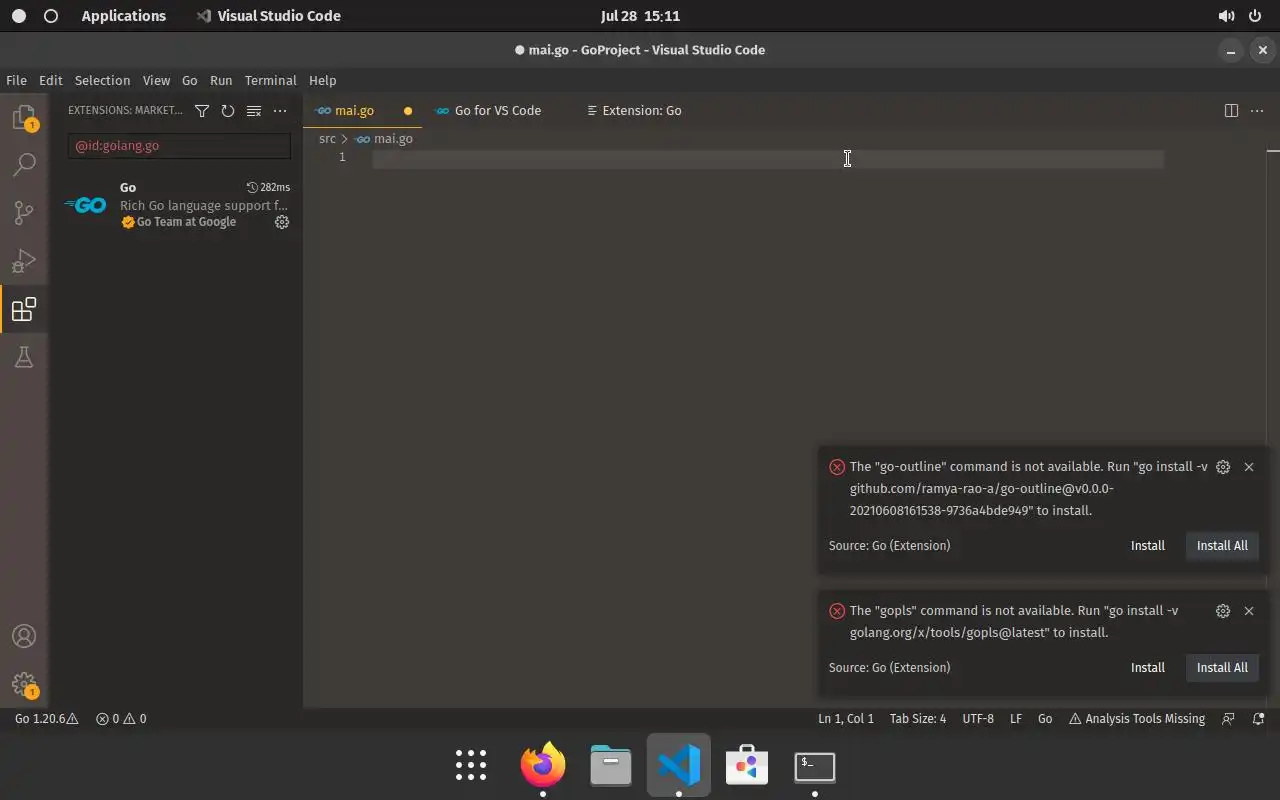Open the Manage gear in the activity bar
This screenshot has height=800, width=1280.
point(24,685)
